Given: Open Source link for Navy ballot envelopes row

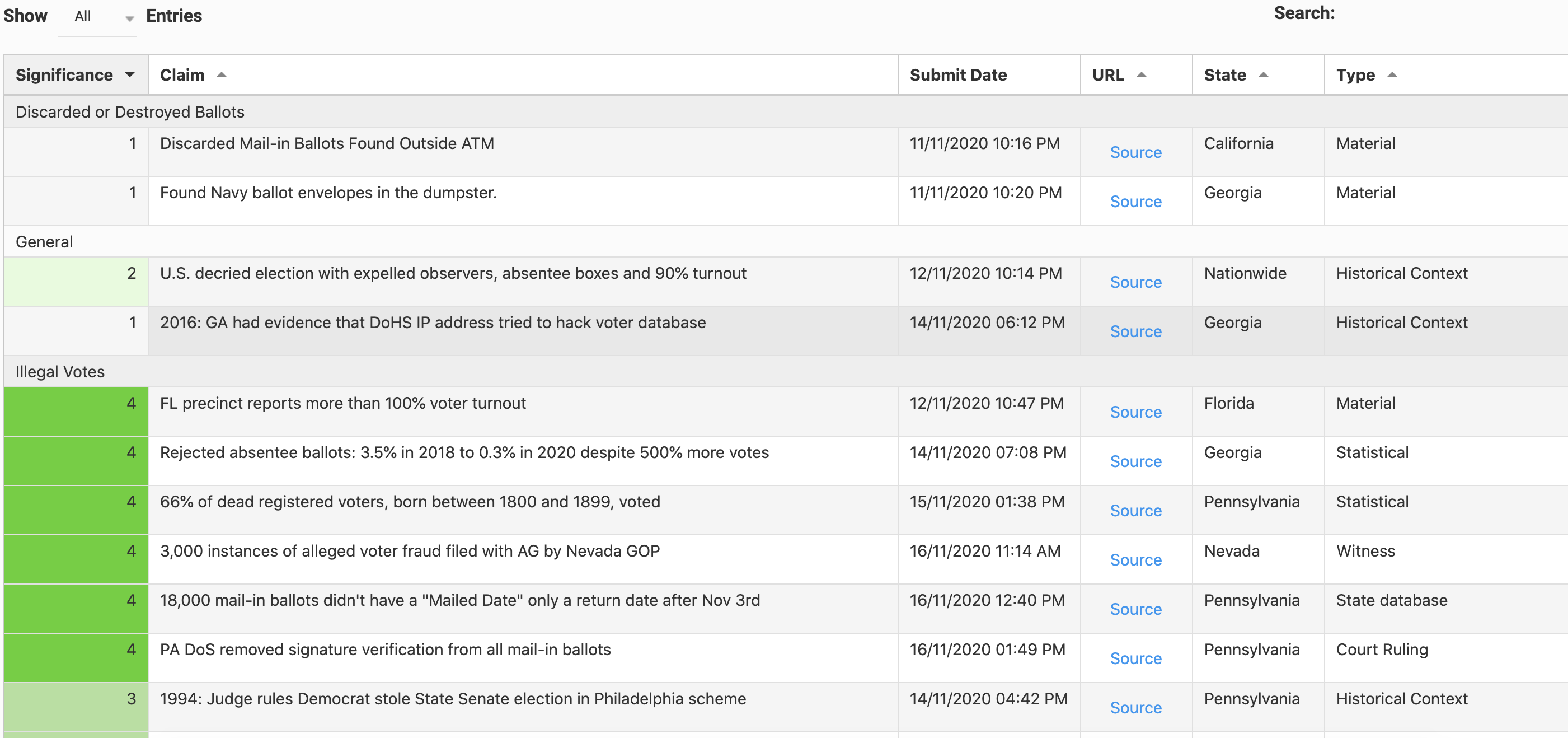Looking at the screenshot, I should coord(1136,202).
